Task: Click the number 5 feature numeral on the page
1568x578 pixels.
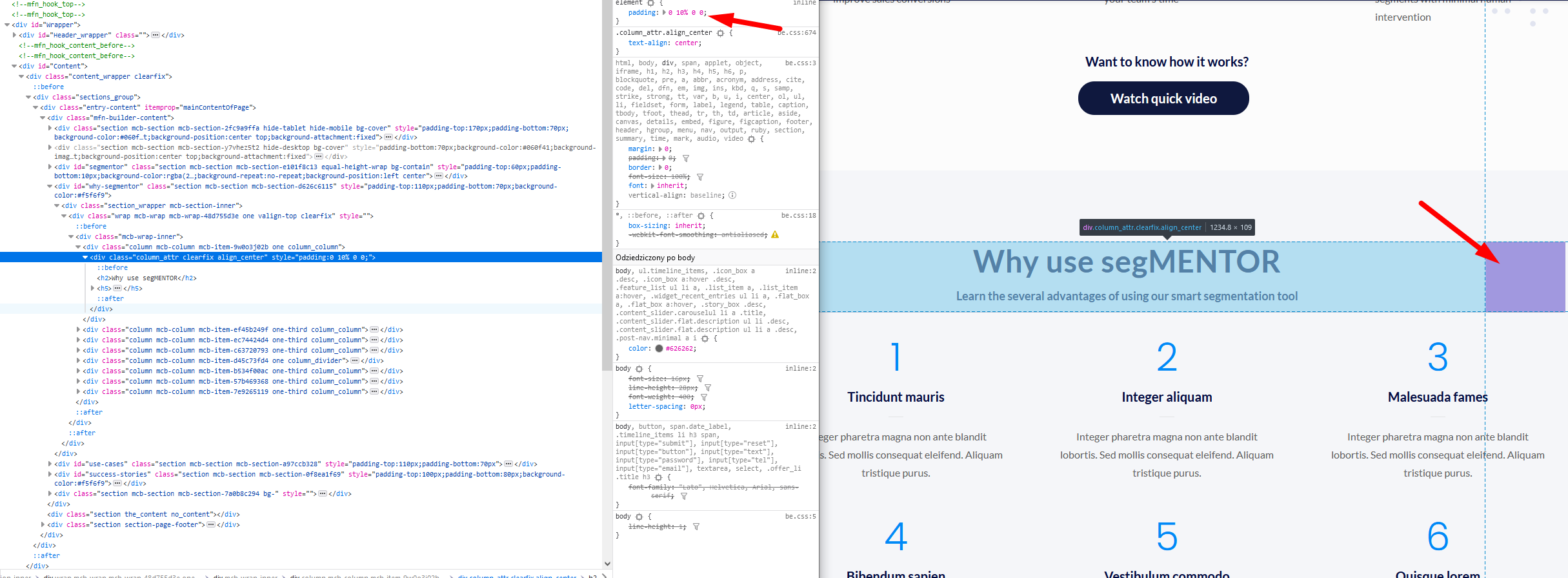Action: 1167,537
